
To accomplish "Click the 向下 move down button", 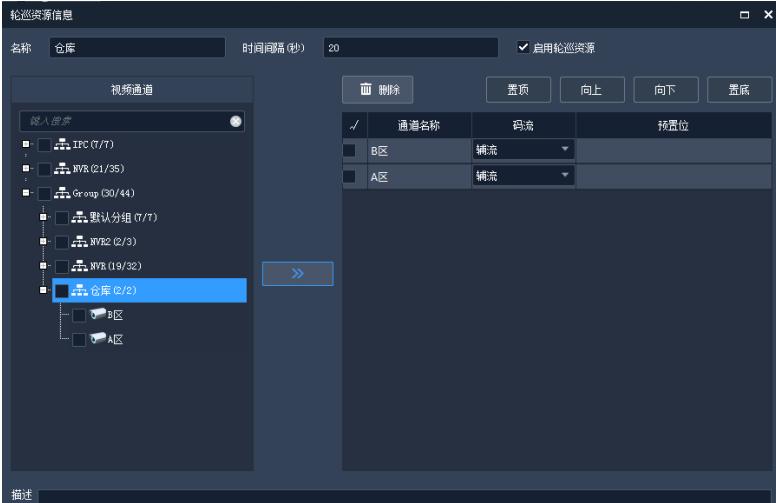I will (666, 90).
